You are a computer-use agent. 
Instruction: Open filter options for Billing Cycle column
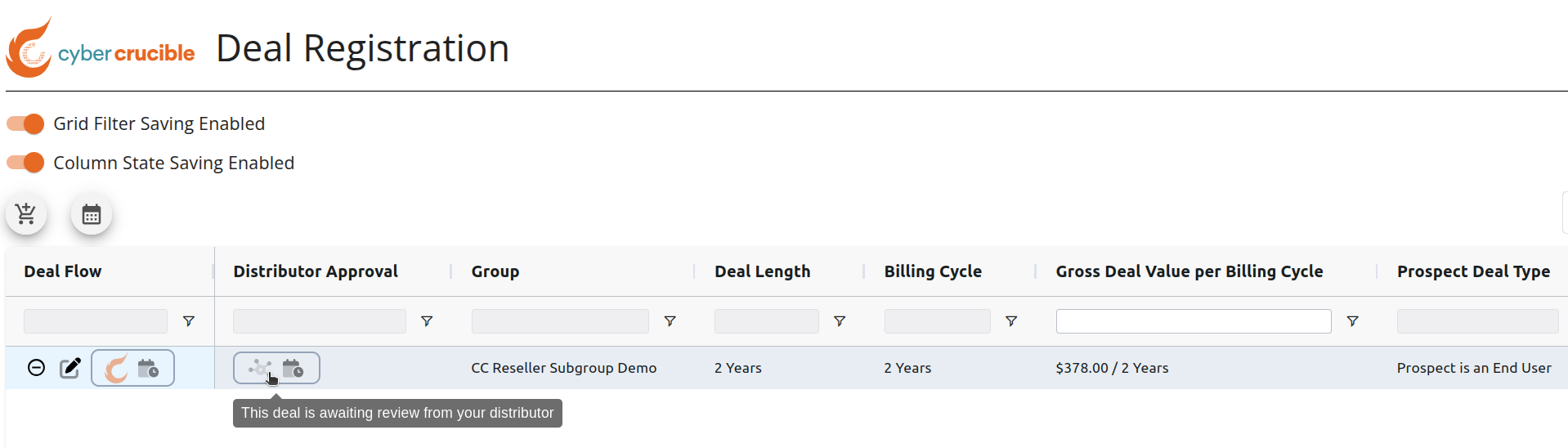click(1011, 321)
